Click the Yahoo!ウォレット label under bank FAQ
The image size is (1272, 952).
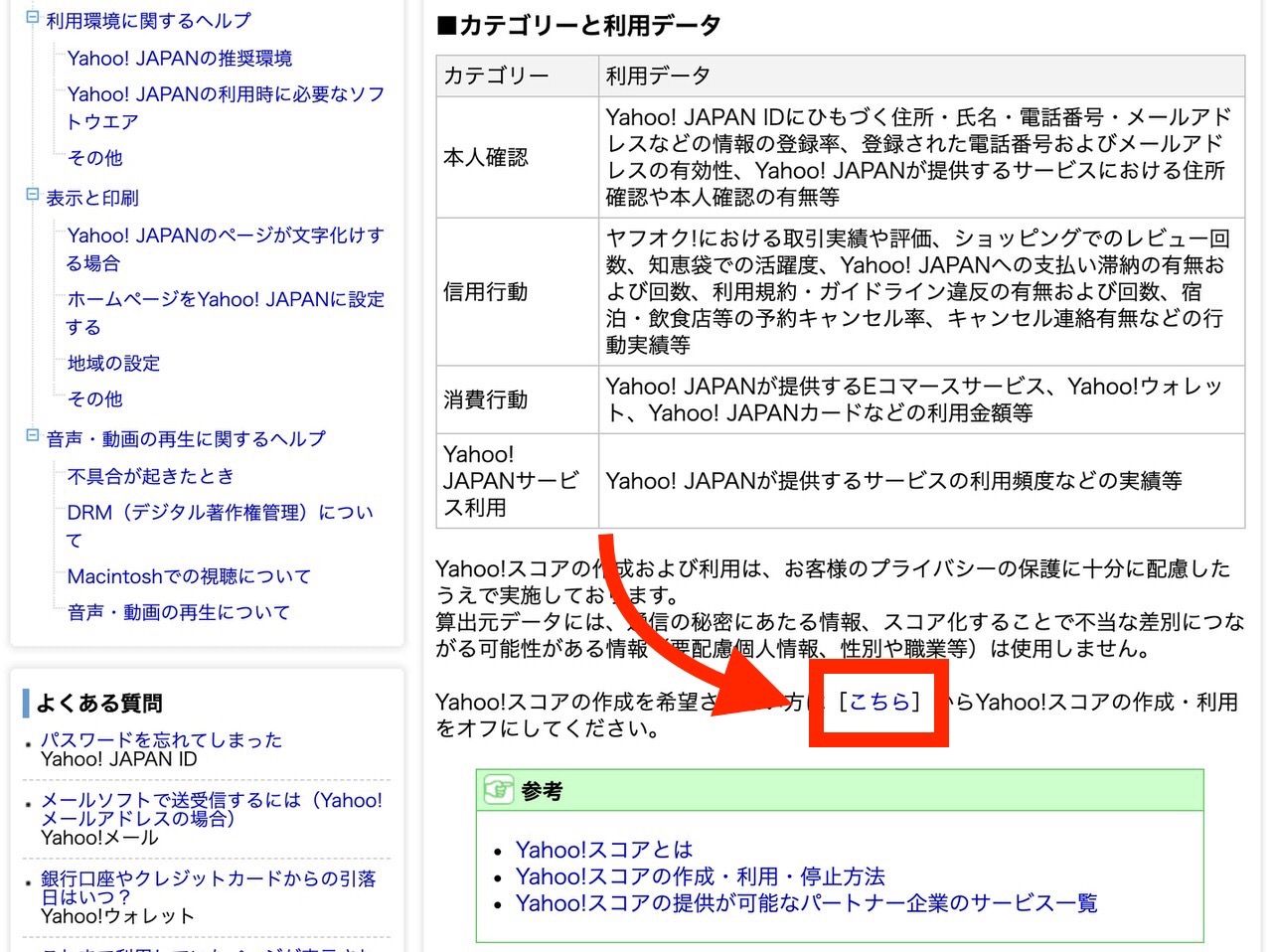click(117, 916)
